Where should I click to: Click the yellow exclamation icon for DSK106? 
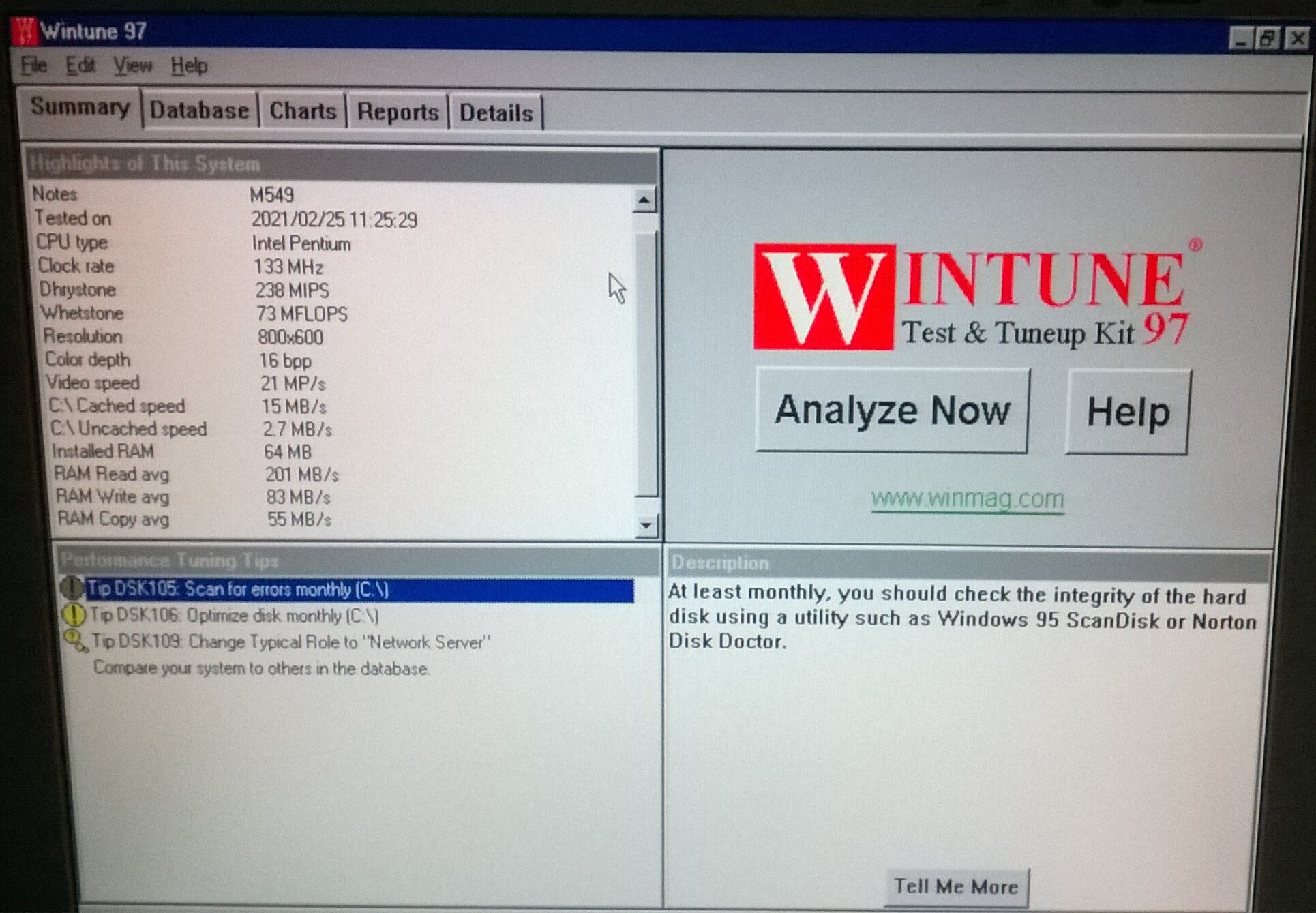[x=73, y=614]
